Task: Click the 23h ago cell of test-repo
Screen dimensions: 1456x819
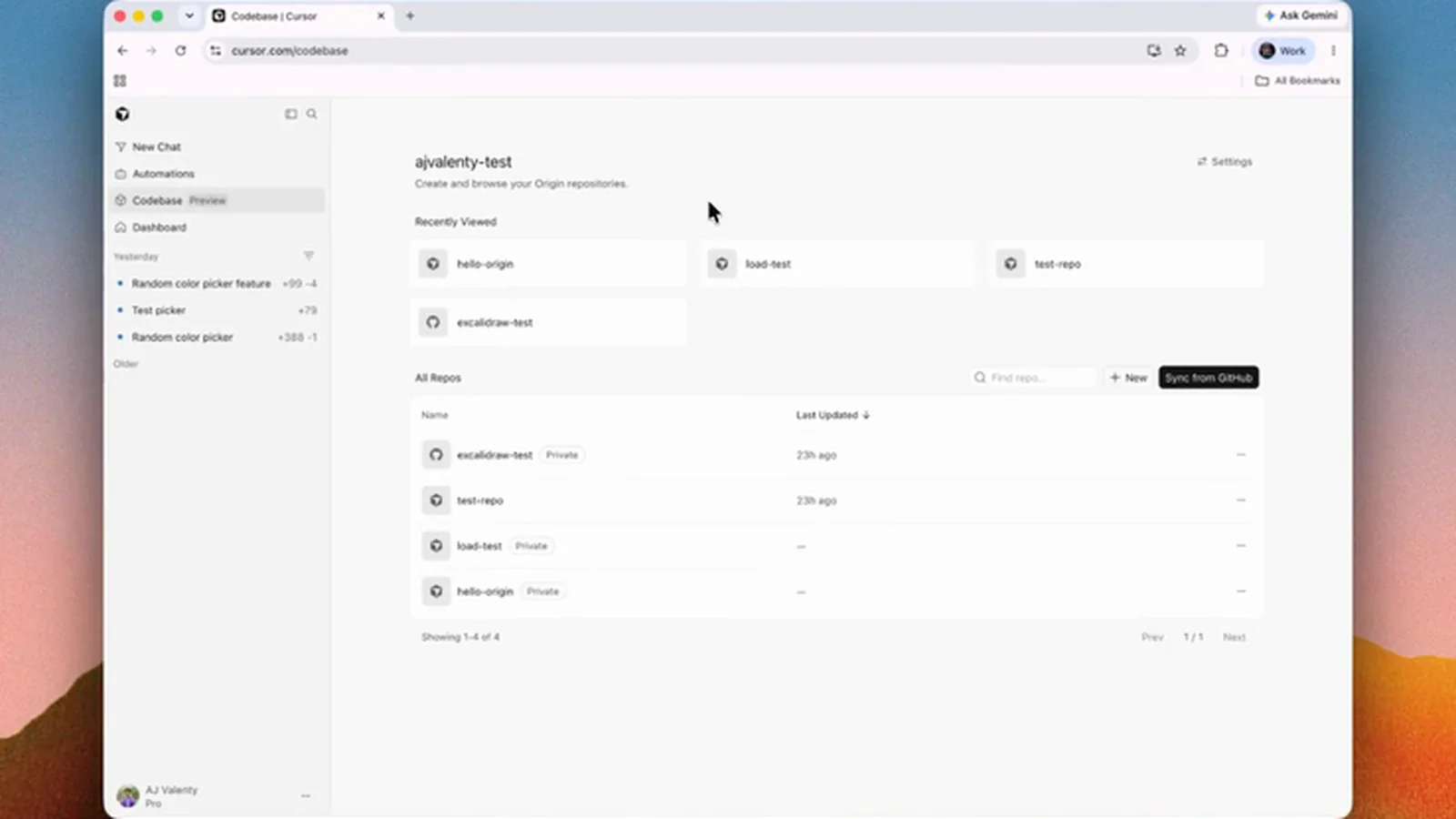Action: 816,500
